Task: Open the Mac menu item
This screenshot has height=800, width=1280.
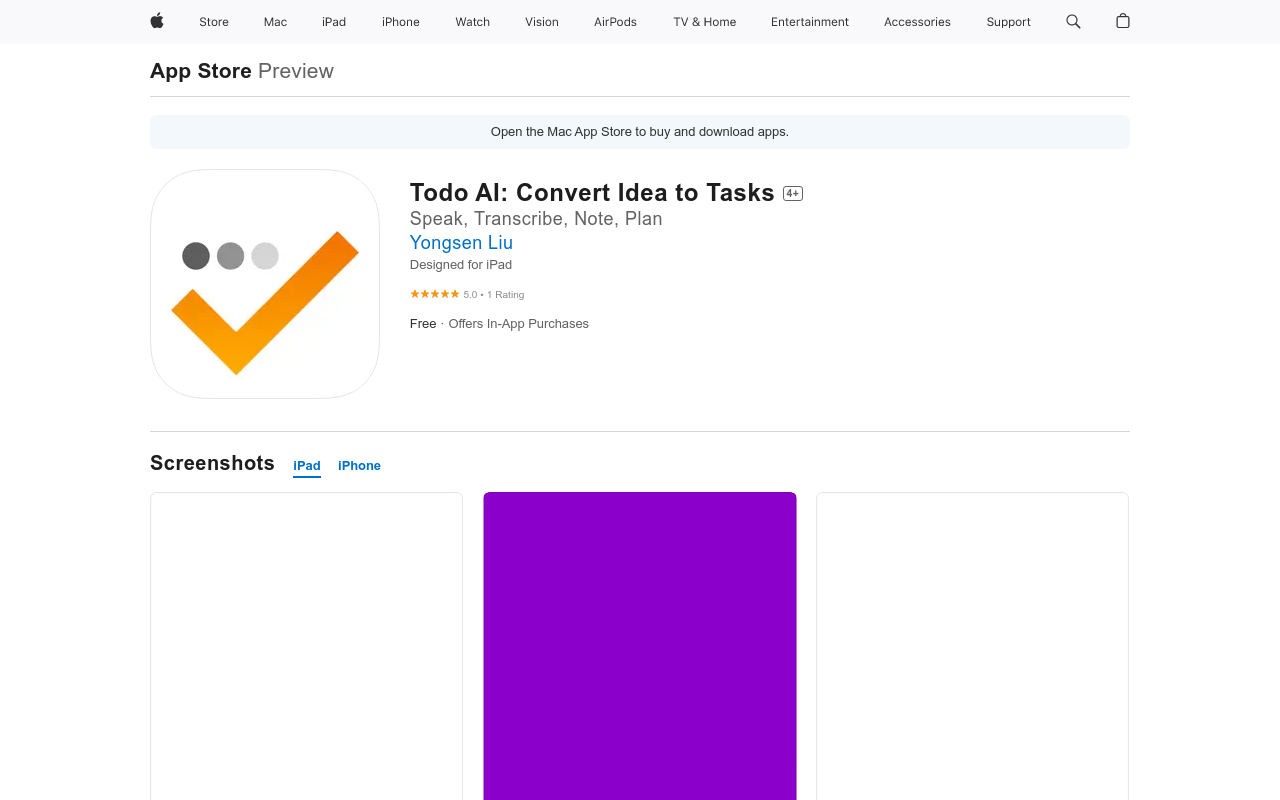Action: pos(275,22)
